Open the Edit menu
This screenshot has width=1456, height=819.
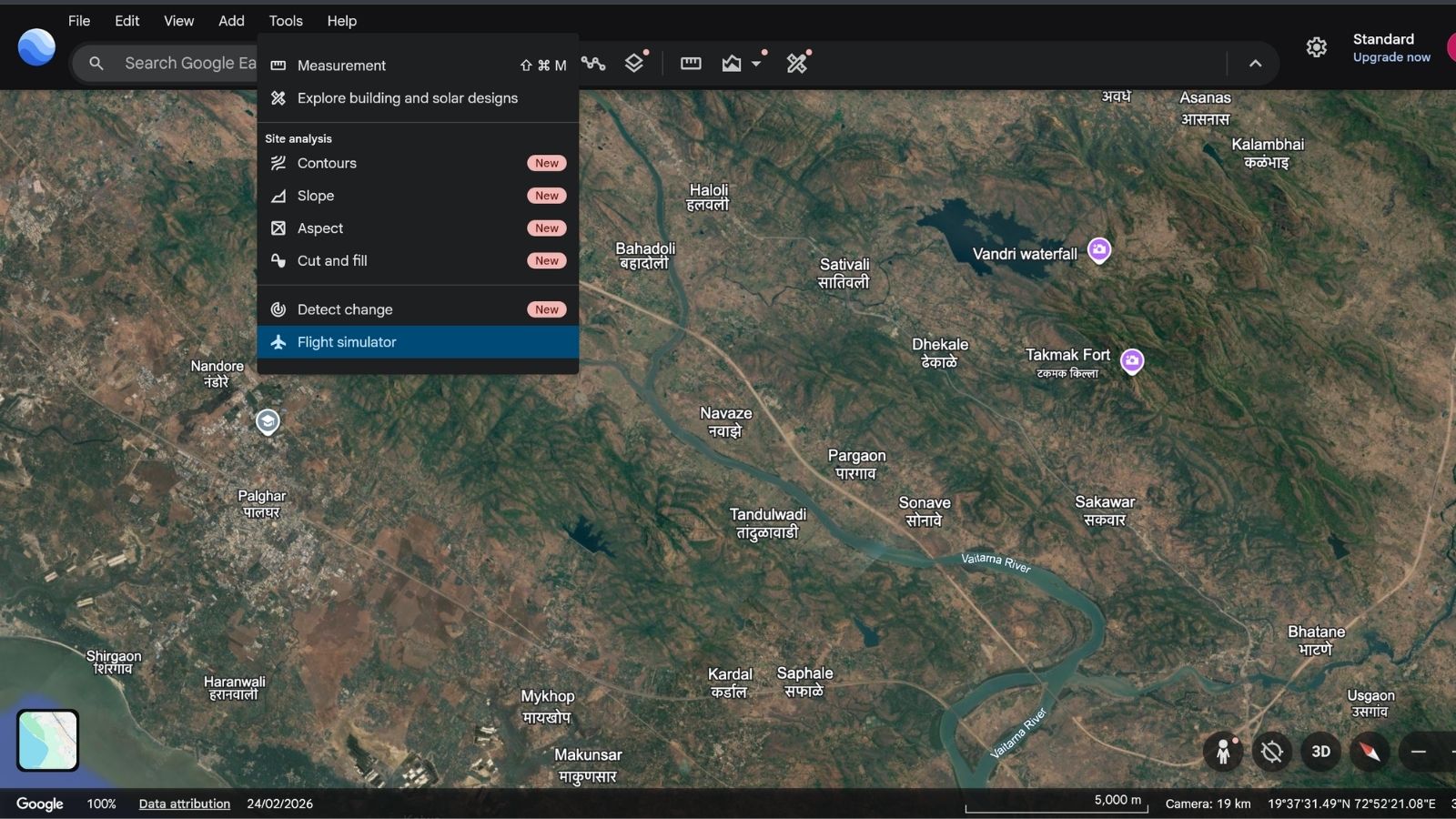(126, 20)
